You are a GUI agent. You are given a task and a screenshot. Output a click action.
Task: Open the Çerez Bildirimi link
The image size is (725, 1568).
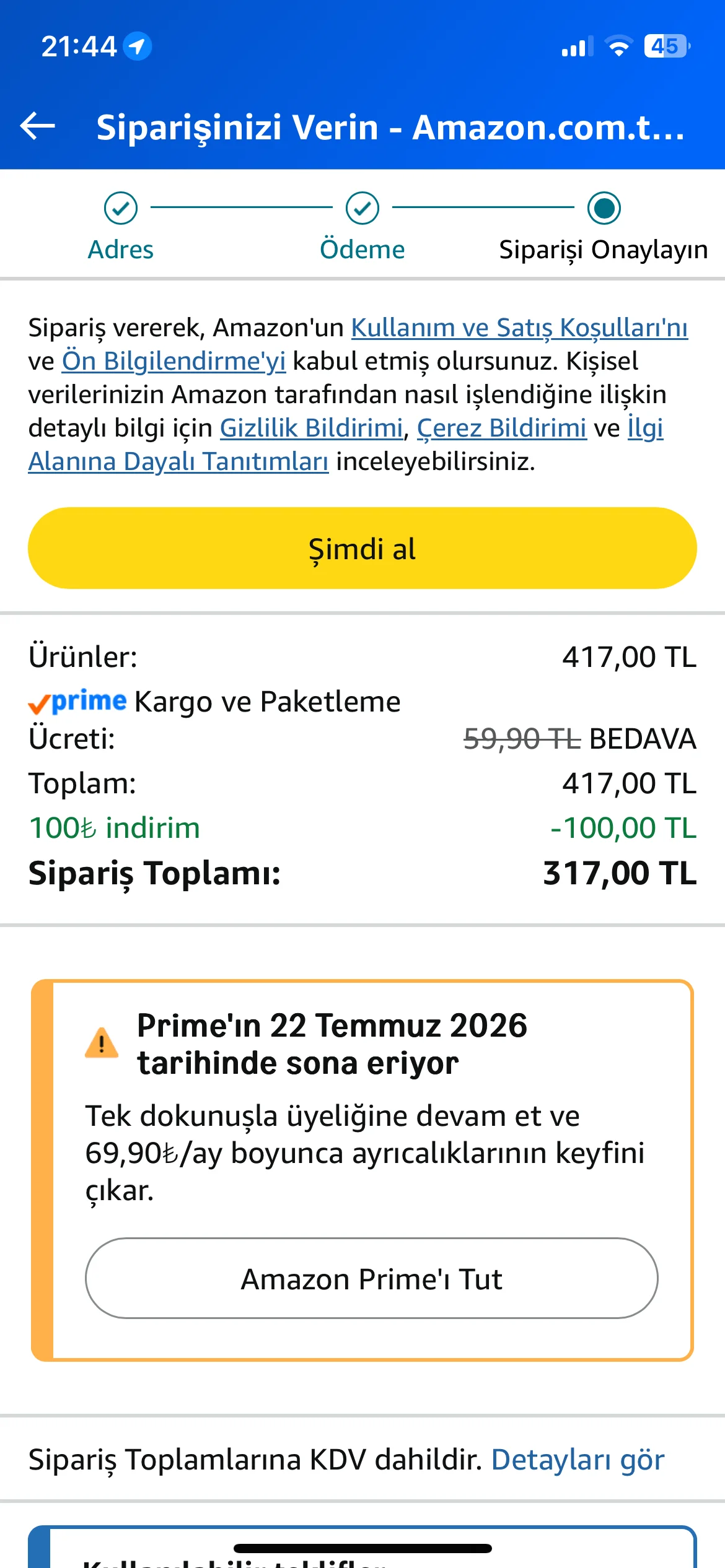point(502,428)
